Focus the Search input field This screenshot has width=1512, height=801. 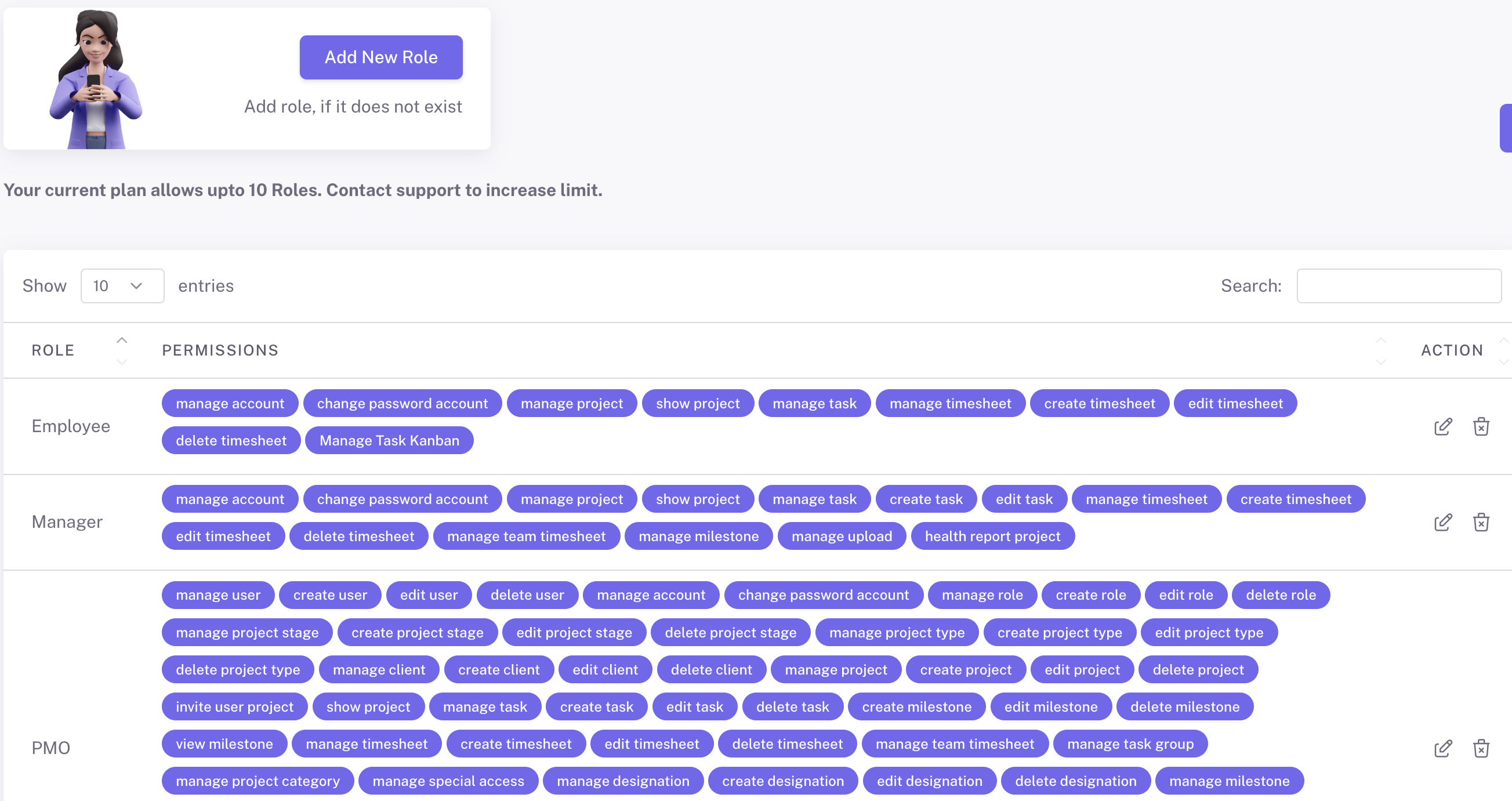tap(1398, 286)
